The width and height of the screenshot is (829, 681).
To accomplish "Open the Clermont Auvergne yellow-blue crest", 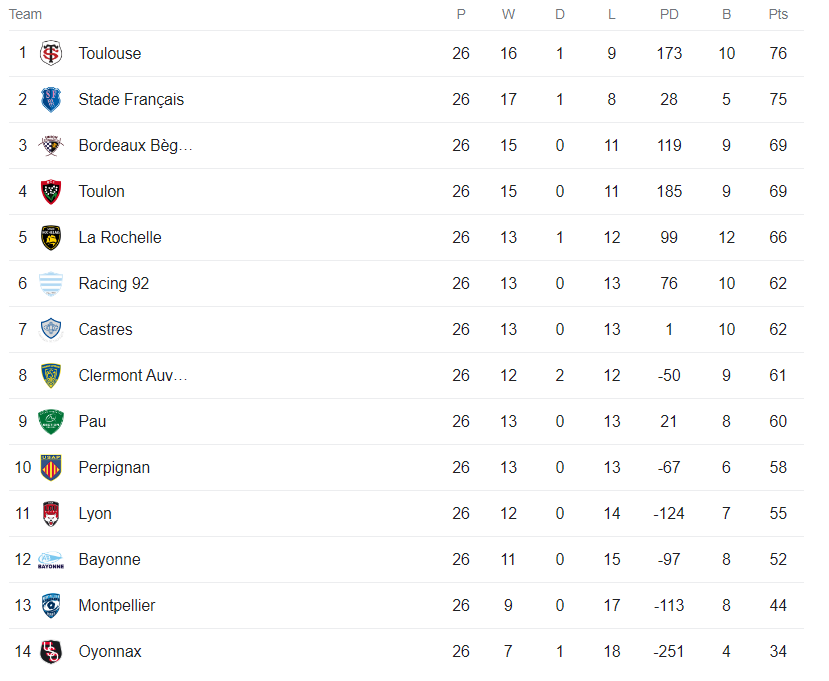I will coord(51,375).
